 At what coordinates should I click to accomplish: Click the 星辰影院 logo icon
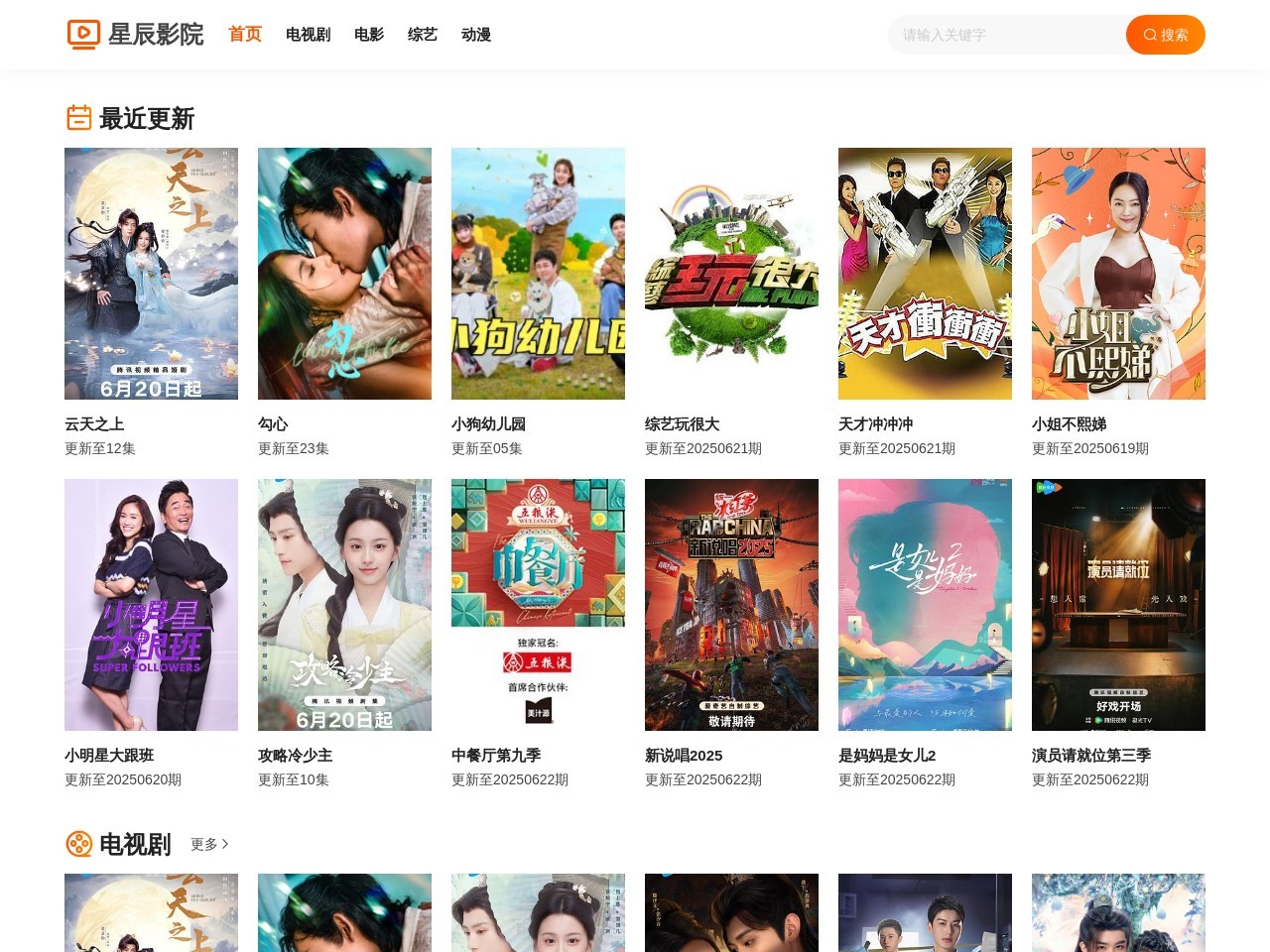(x=83, y=35)
